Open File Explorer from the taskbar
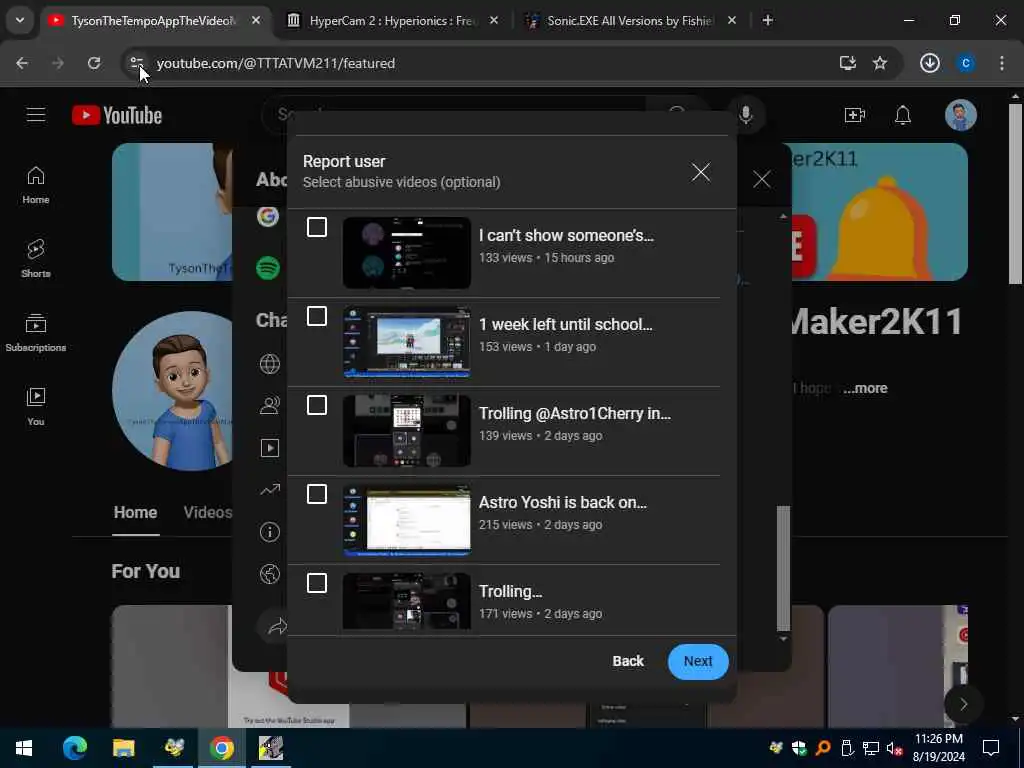The width and height of the screenshot is (1024, 768). pyautogui.click(x=123, y=748)
